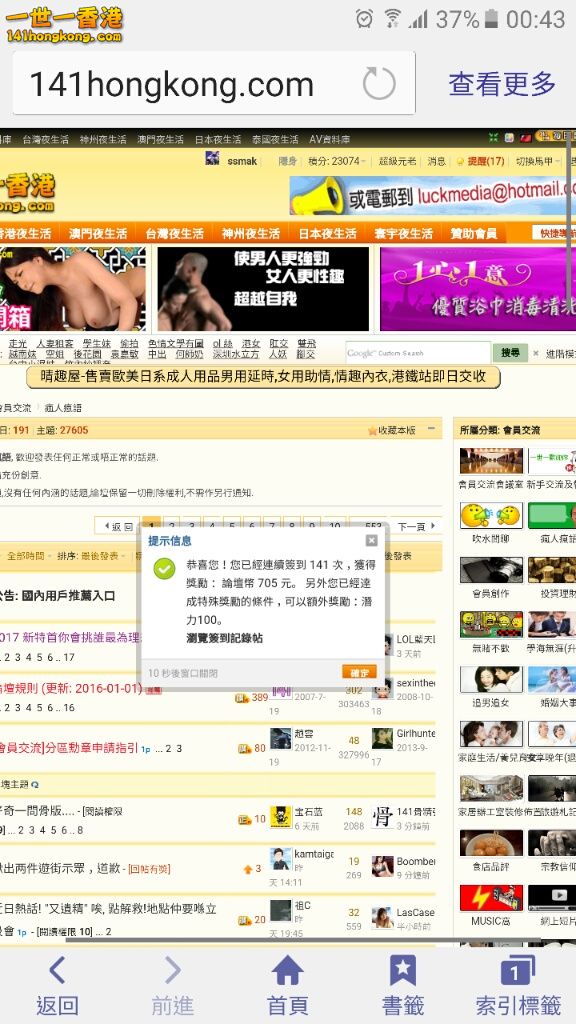This screenshot has height=1024, width=576.
Task: Open the 瀏覽簽到記錄帖 link in the dialog
Action: (x=224, y=638)
